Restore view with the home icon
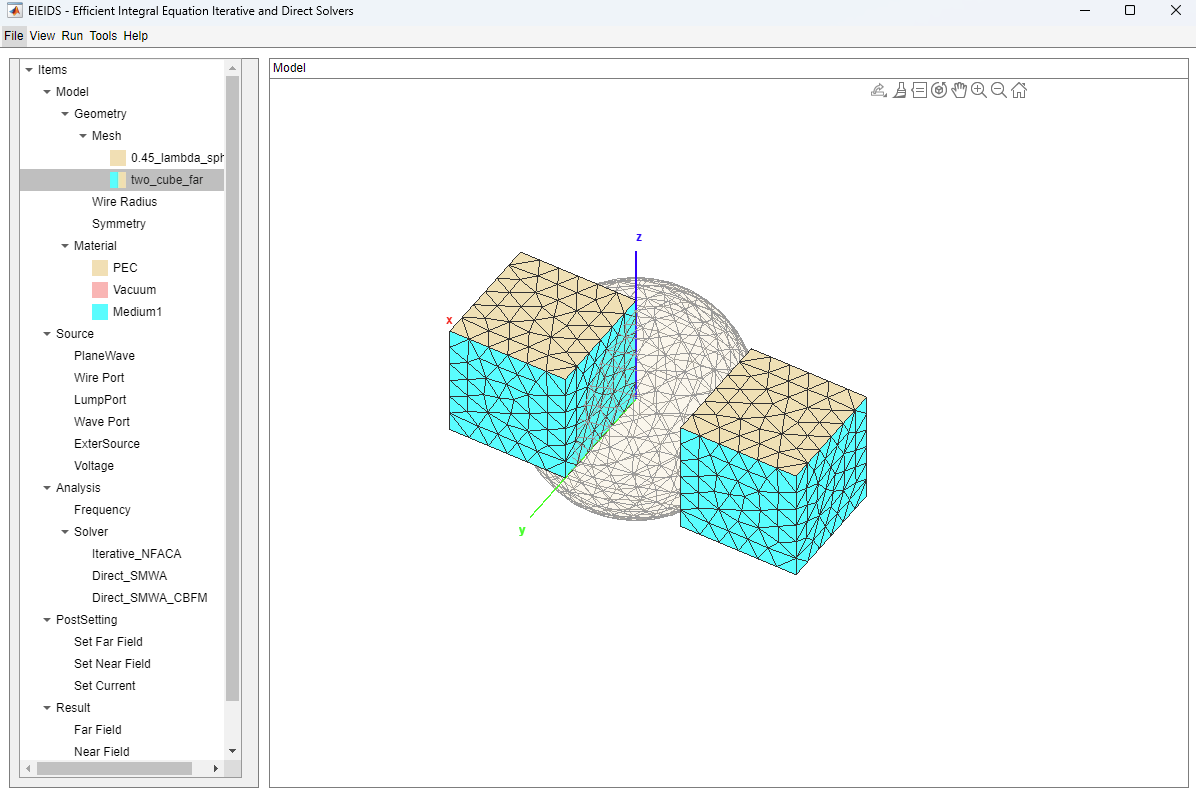1196x794 pixels. 1019,90
